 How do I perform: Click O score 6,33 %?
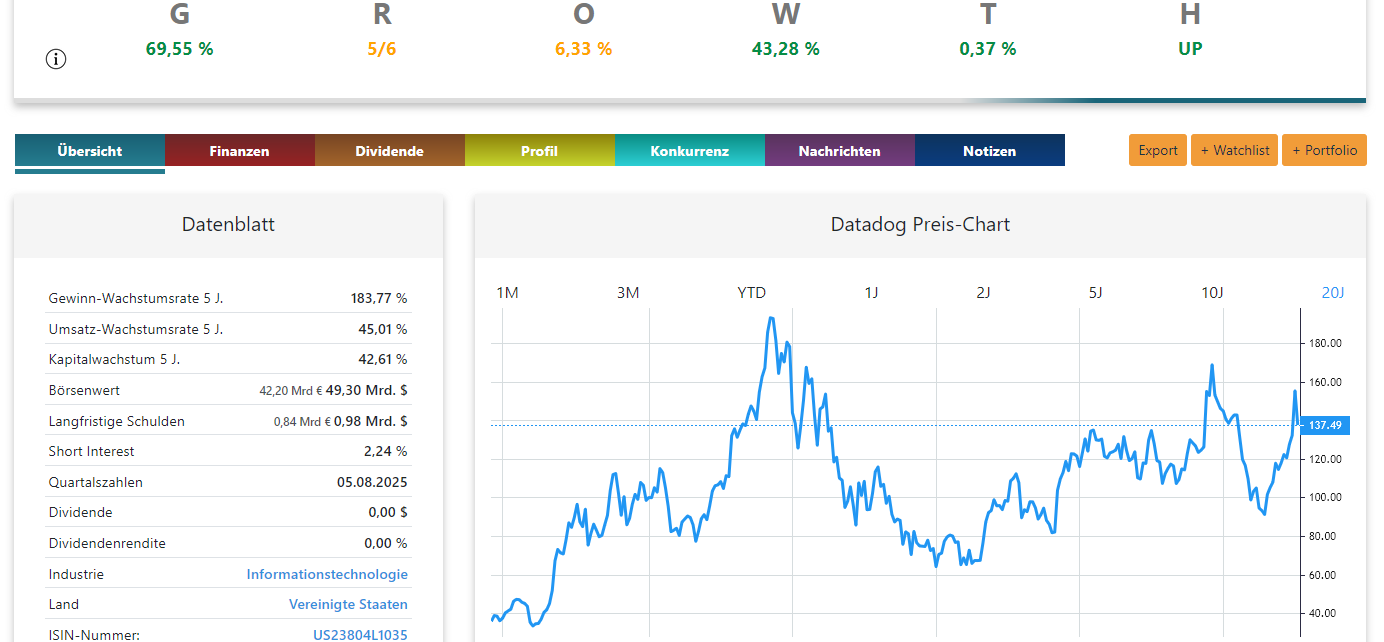(x=583, y=48)
